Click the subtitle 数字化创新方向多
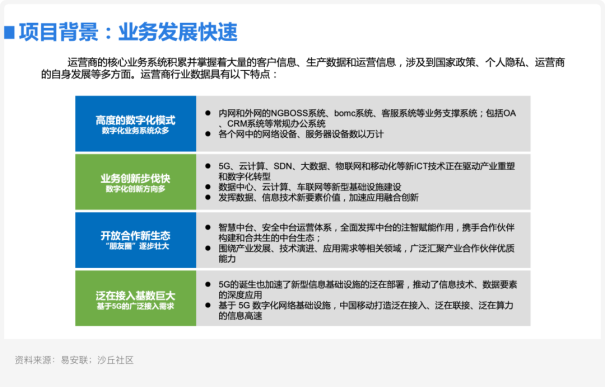This screenshot has height=387, width=605. [135, 189]
